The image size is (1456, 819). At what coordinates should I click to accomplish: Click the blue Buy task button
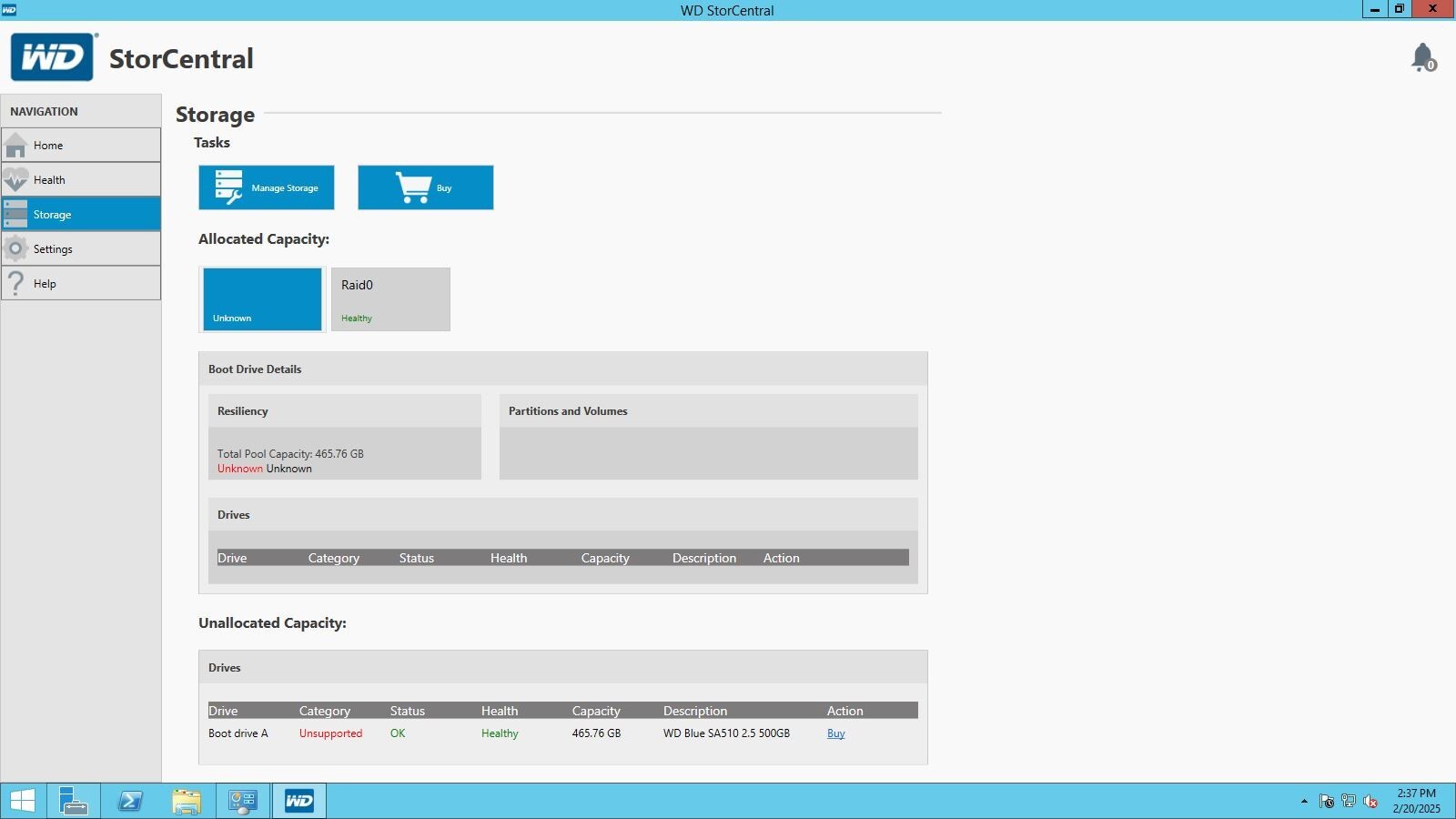click(426, 187)
